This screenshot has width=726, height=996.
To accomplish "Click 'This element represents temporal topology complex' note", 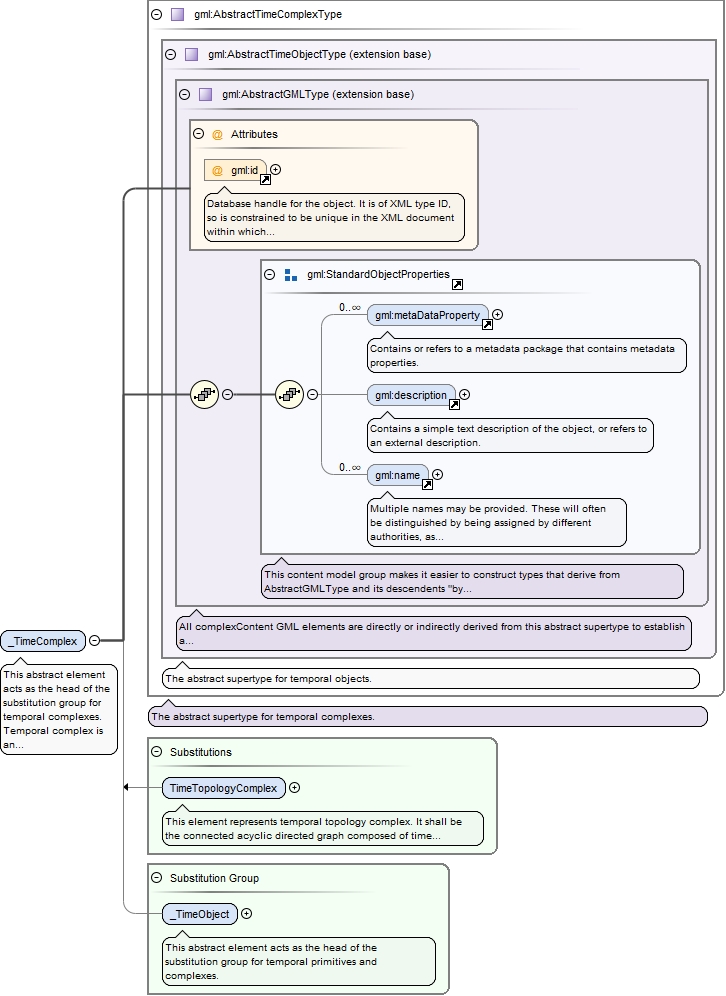I will (x=323, y=828).
